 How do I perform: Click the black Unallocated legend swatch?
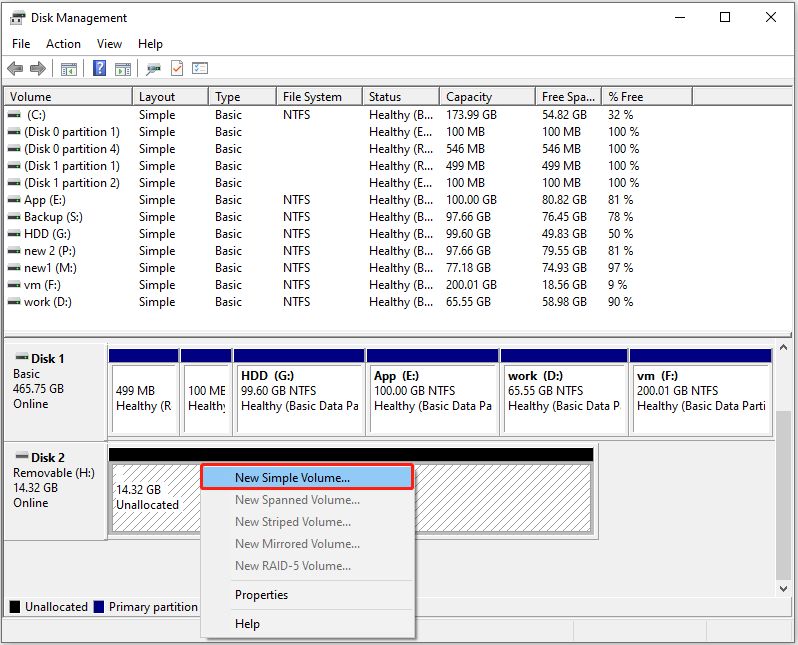click(x=15, y=607)
